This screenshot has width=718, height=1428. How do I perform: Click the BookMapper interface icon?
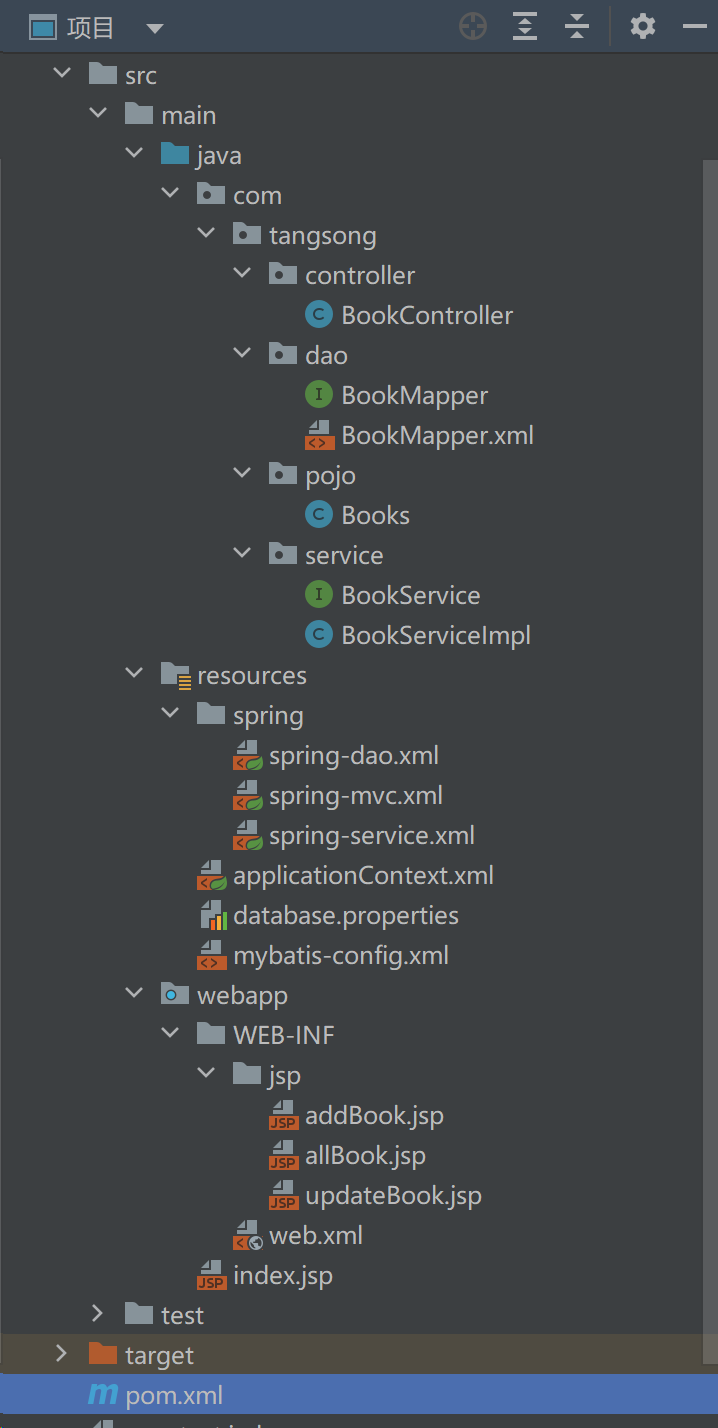[x=318, y=395]
